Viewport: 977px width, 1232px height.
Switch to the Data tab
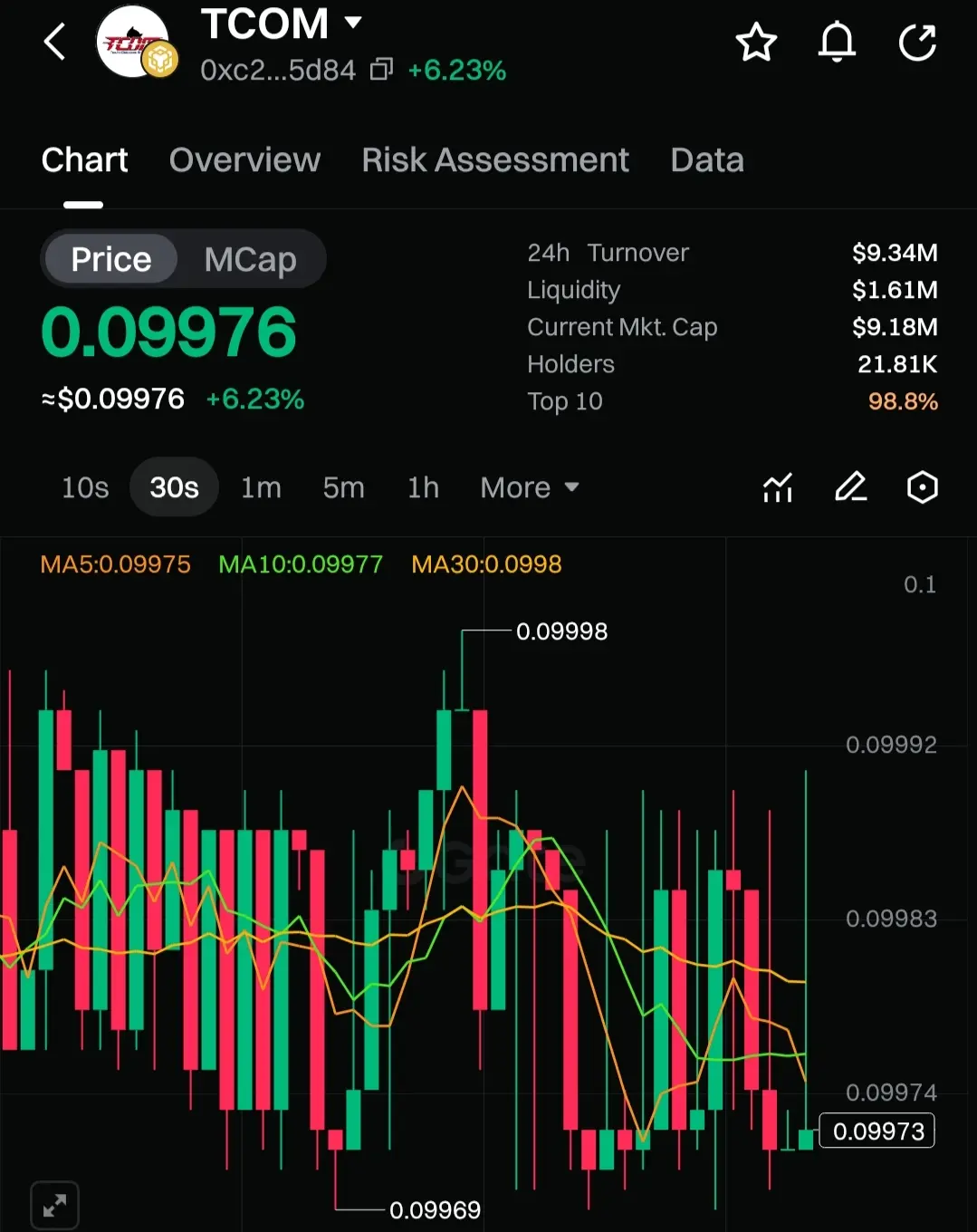click(707, 160)
